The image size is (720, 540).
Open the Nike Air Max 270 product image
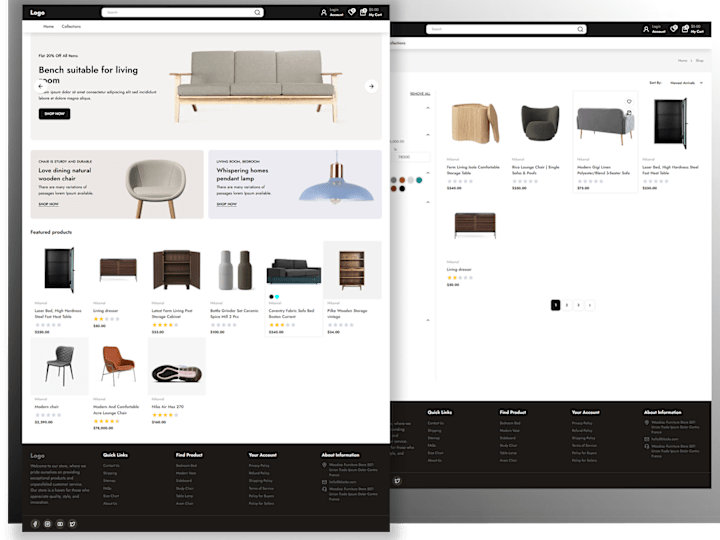point(177,366)
